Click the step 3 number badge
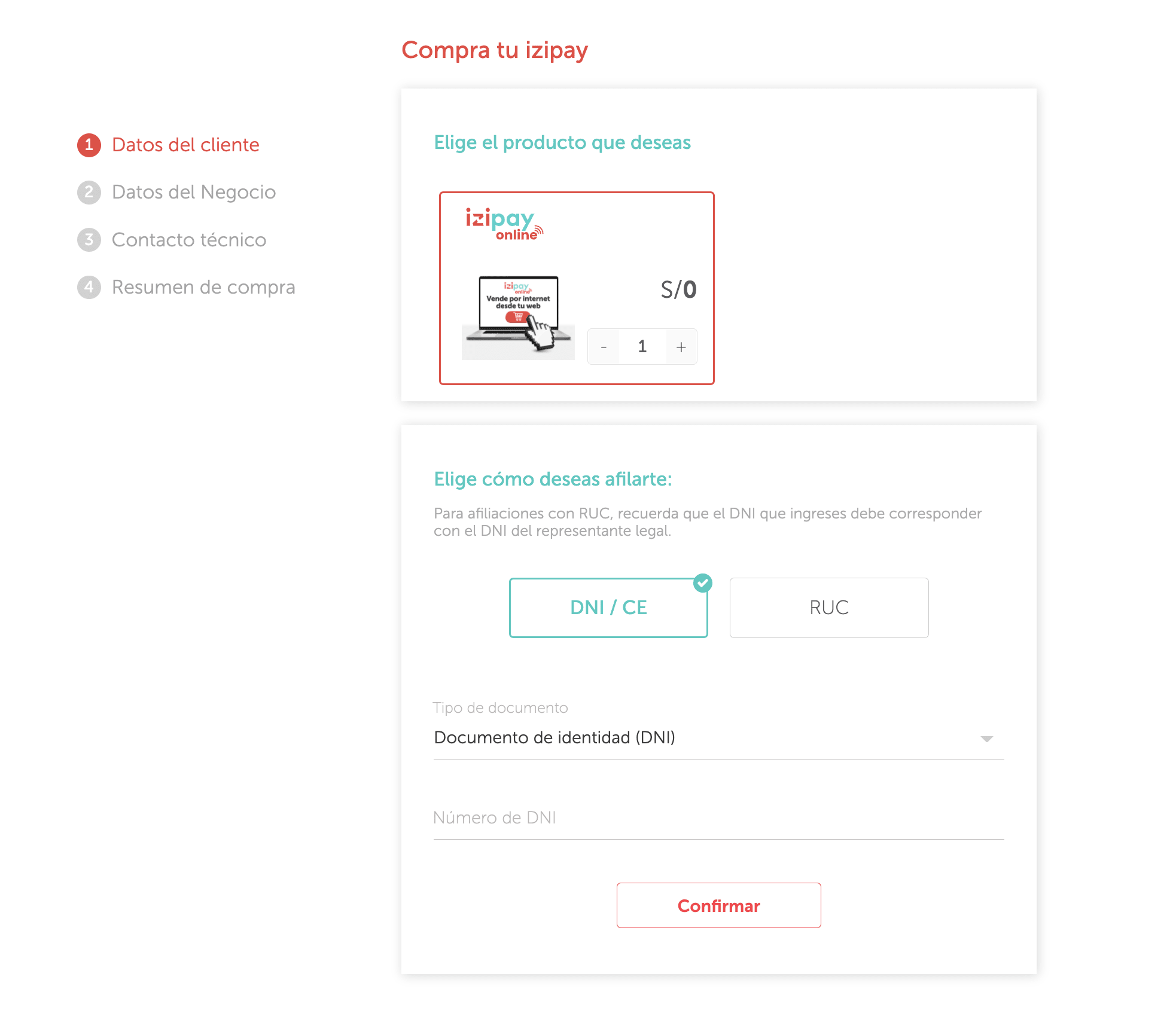 coord(89,240)
